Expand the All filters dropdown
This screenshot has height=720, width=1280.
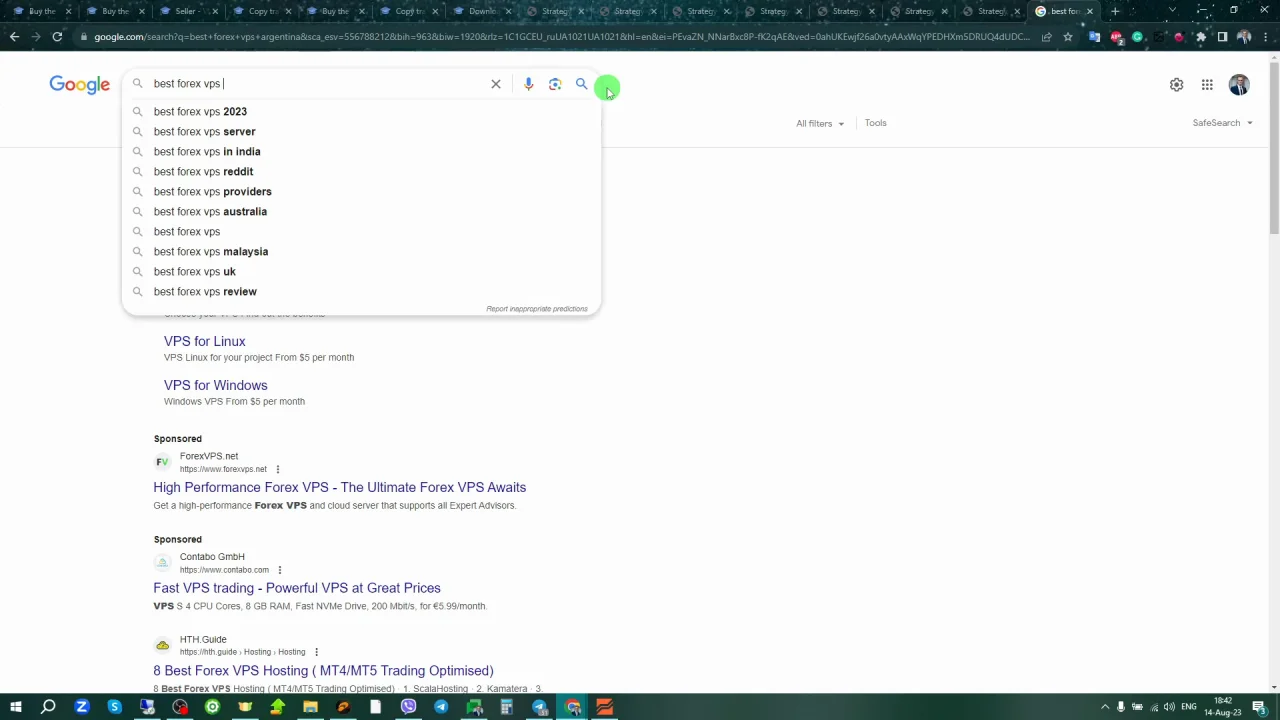click(820, 124)
